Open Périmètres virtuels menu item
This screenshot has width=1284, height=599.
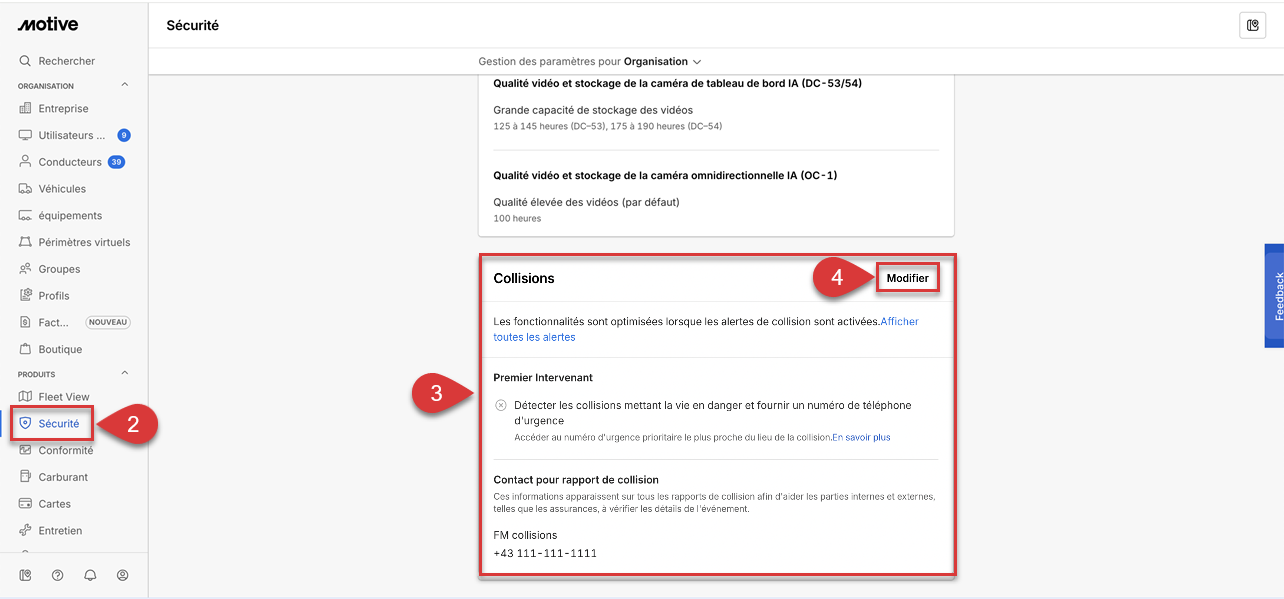pyautogui.click(x=84, y=242)
